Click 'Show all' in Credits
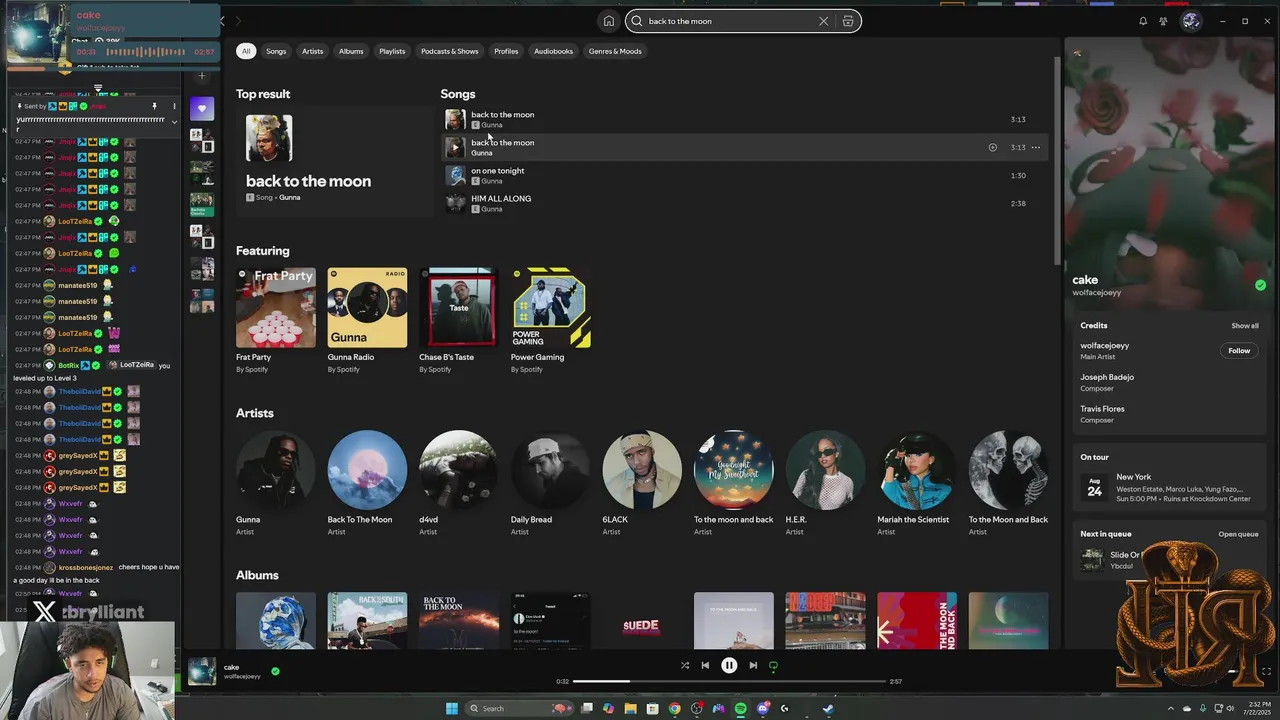The height and width of the screenshot is (720, 1280). click(x=1245, y=326)
